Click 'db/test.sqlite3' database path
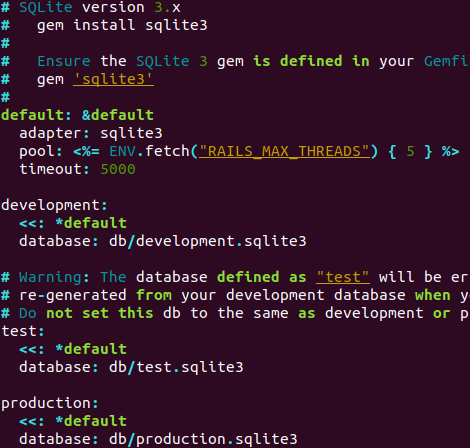The height and width of the screenshot is (448, 470). click(176, 367)
